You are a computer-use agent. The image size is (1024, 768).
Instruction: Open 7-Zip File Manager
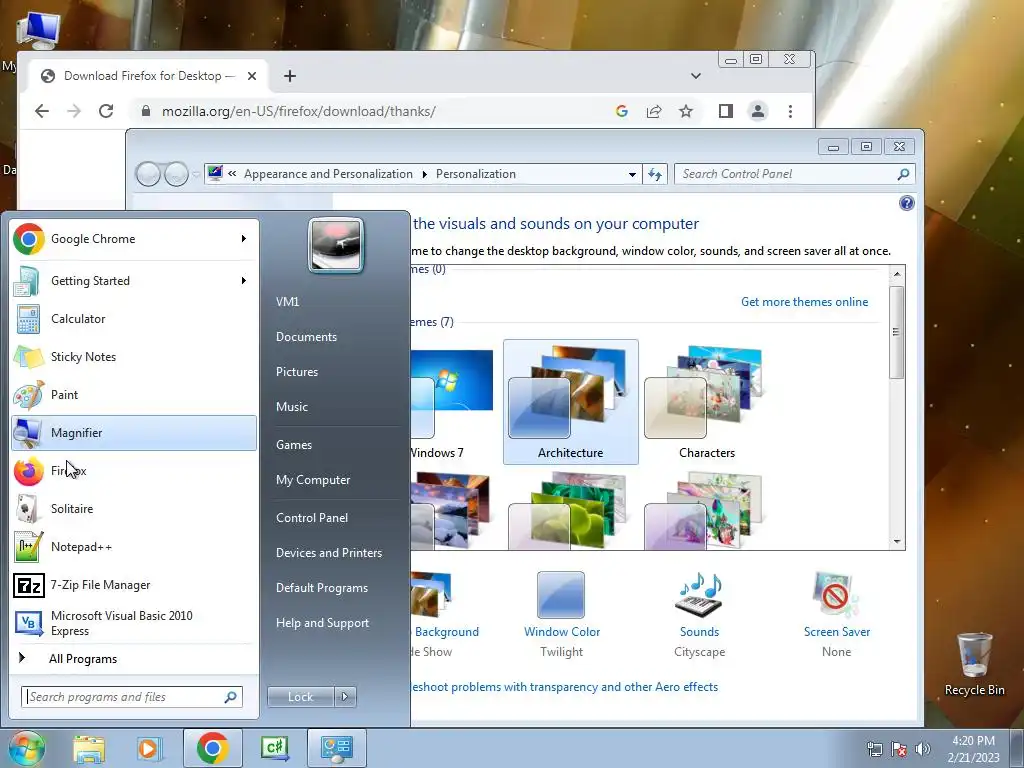coord(134,585)
